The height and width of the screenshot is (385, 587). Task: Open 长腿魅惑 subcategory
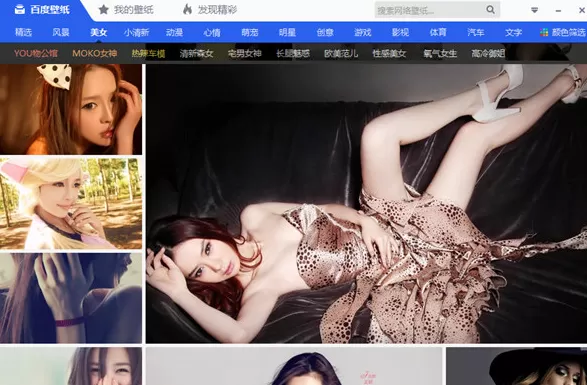point(293,54)
